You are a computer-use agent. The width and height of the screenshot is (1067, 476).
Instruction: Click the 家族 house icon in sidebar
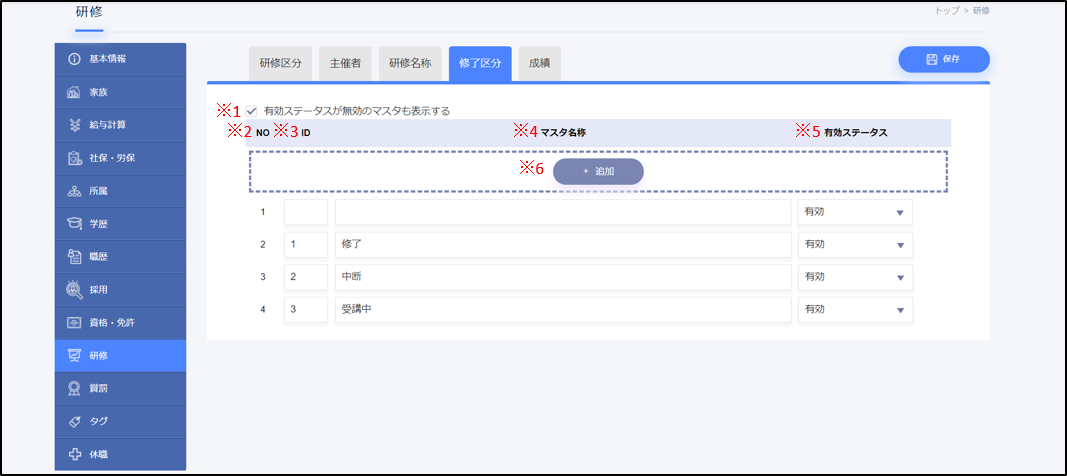click(x=74, y=92)
